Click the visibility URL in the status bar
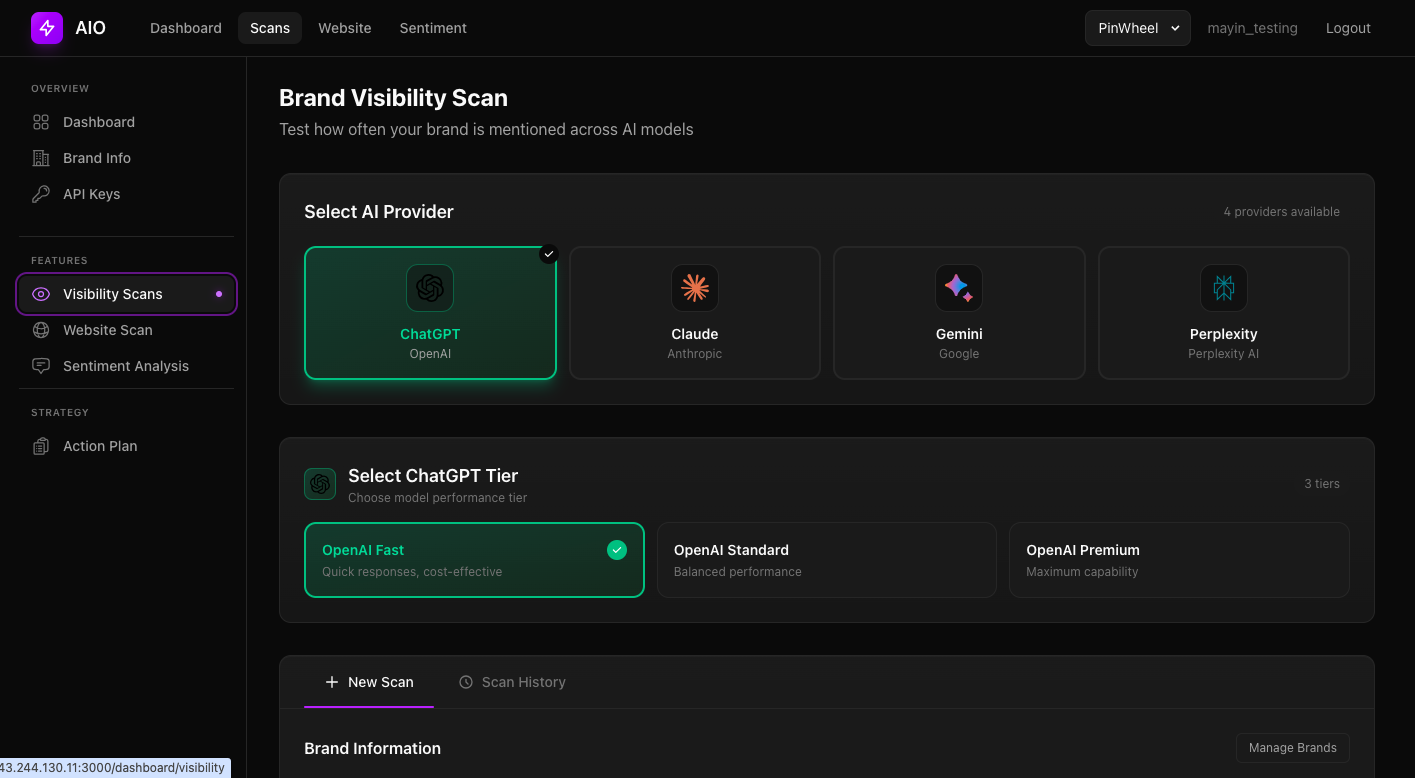The height and width of the screenshot is (778, 1415). tap(114, 767)
